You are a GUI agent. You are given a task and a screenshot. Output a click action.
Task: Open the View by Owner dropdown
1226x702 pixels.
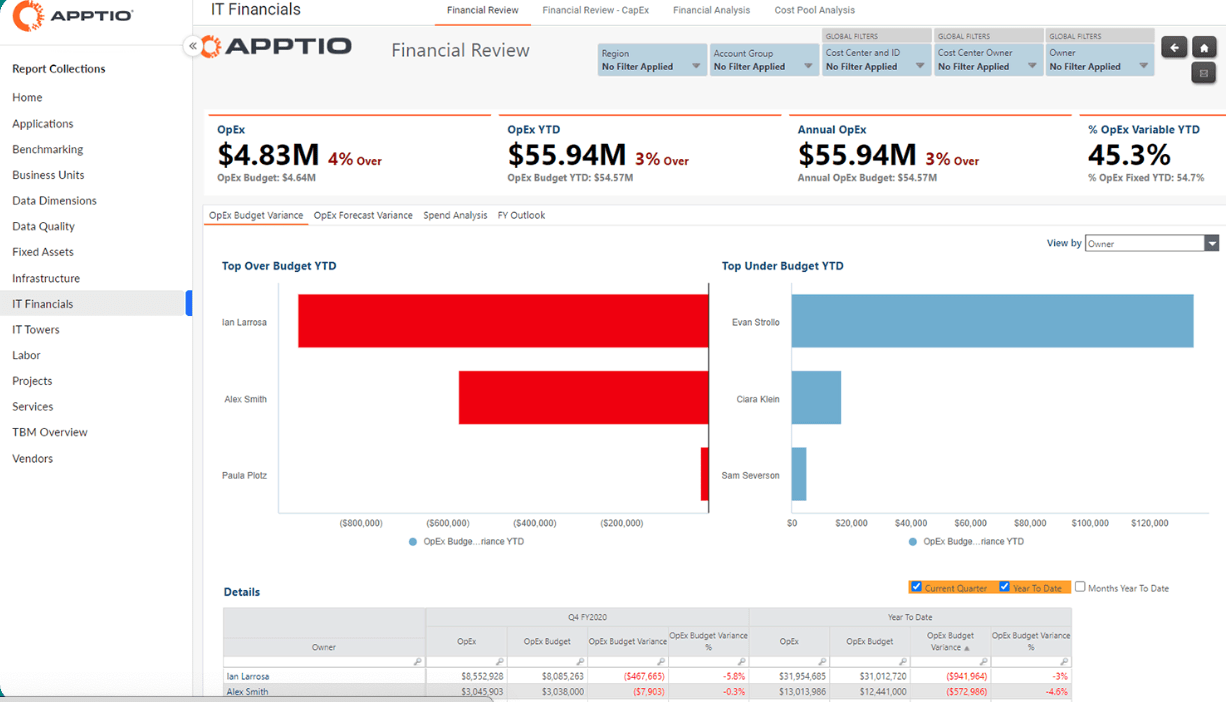point(1210,243)
